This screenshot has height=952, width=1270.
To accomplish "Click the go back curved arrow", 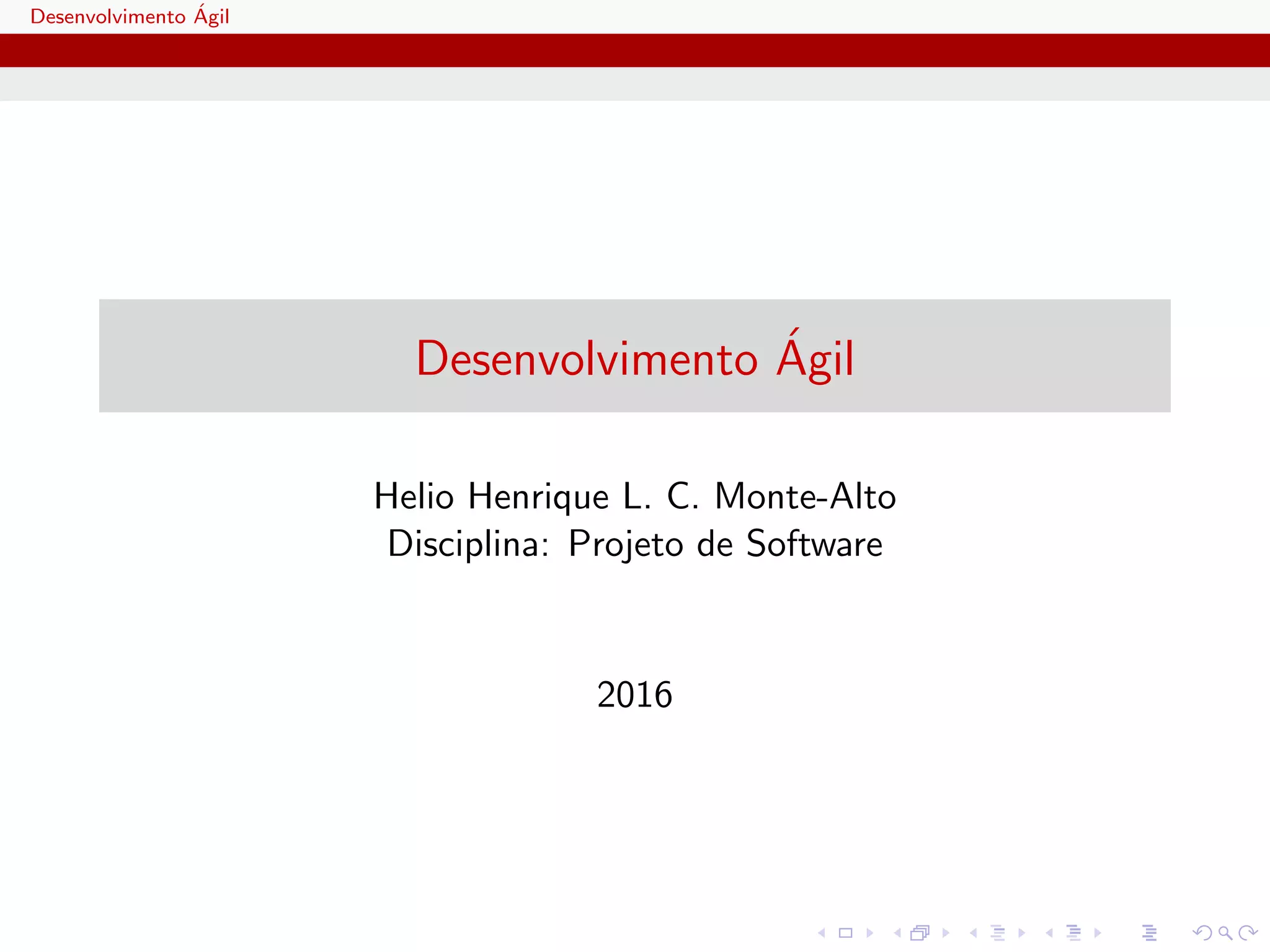I will tap(1202, 933).
